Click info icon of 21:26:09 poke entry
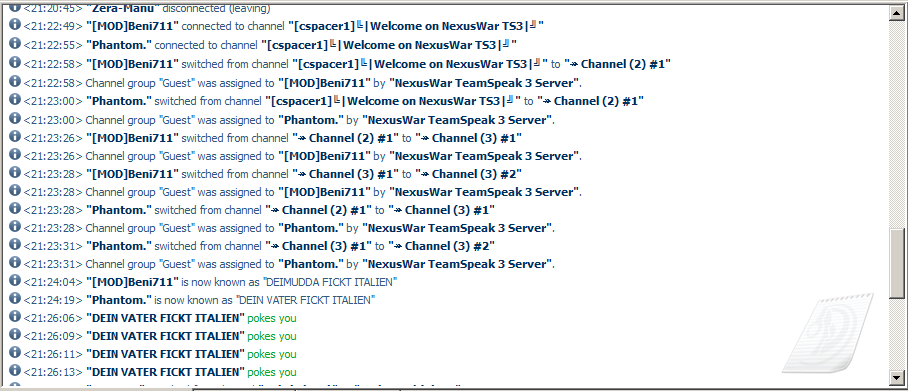Screen dimensions: 908x391 15,335
